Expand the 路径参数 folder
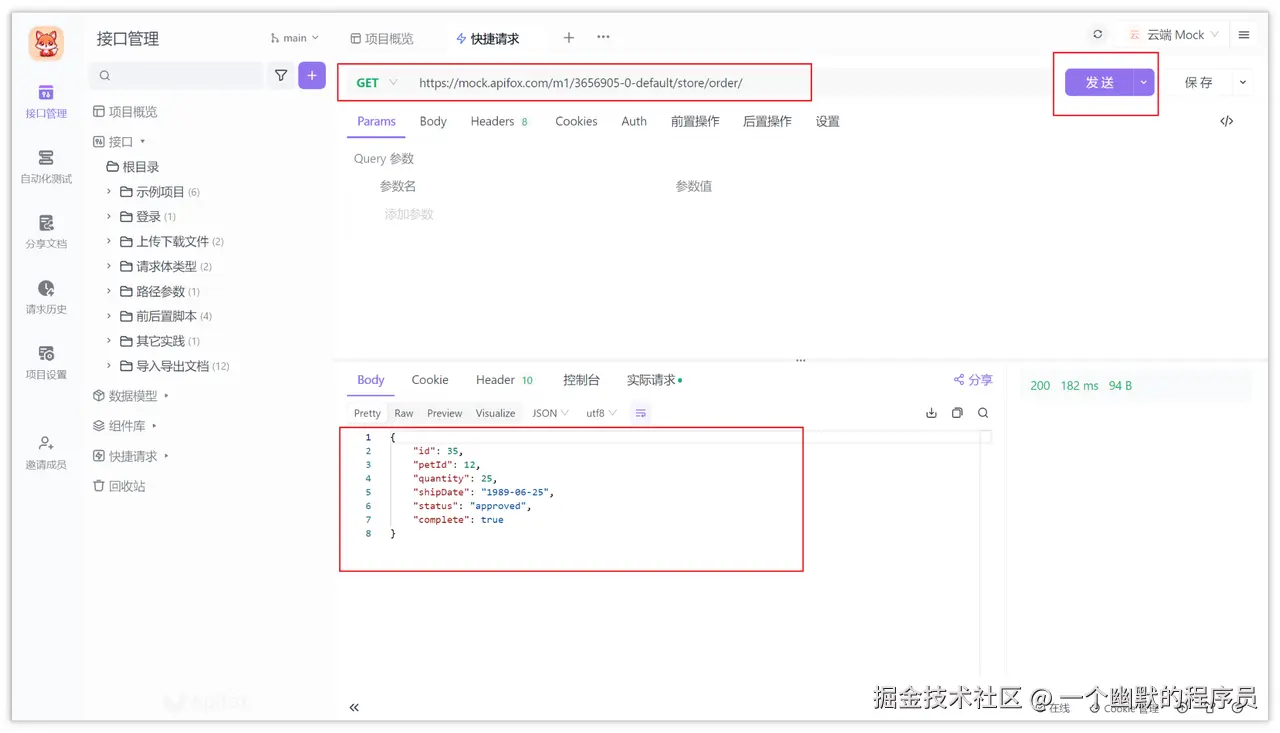The image size is (1280, 733). (x=109, y=291)
